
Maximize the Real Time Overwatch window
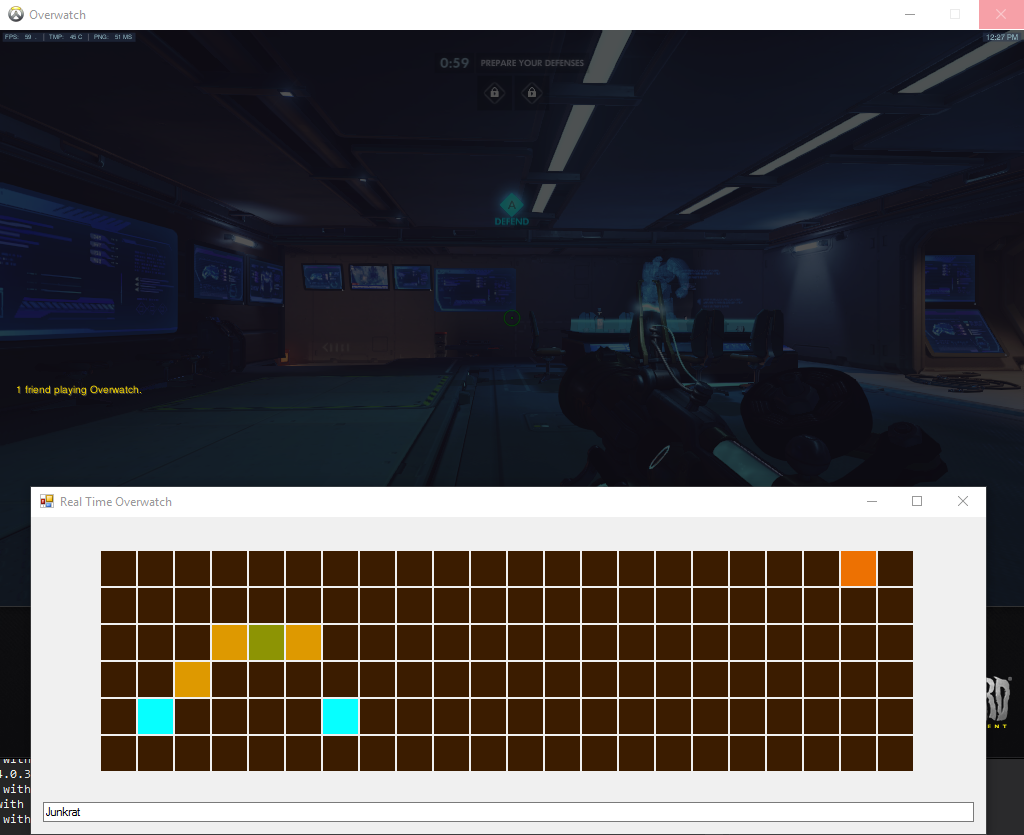point(917,501)
